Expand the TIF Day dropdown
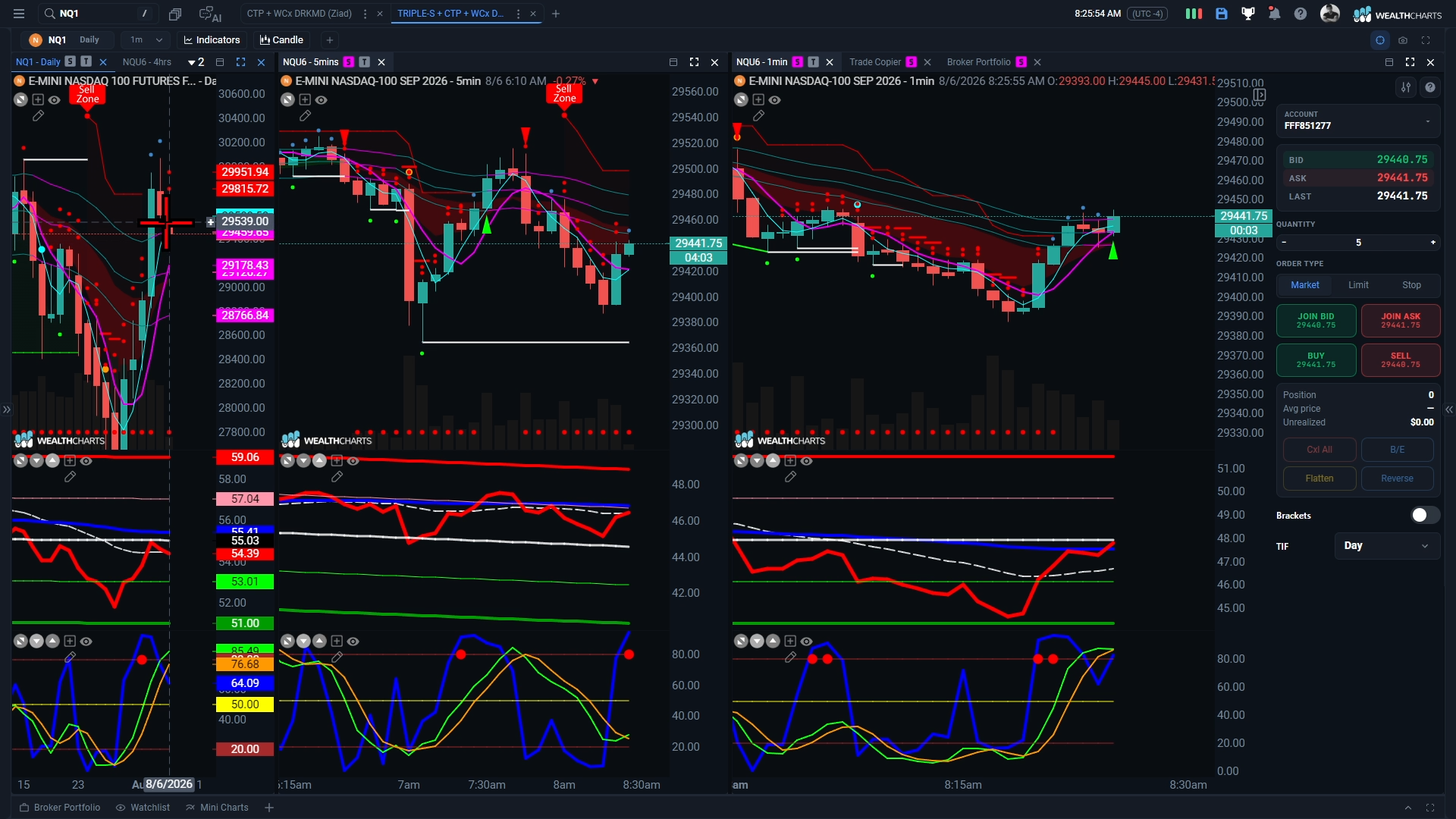The image size is (1456, 819). point(1386,546)
